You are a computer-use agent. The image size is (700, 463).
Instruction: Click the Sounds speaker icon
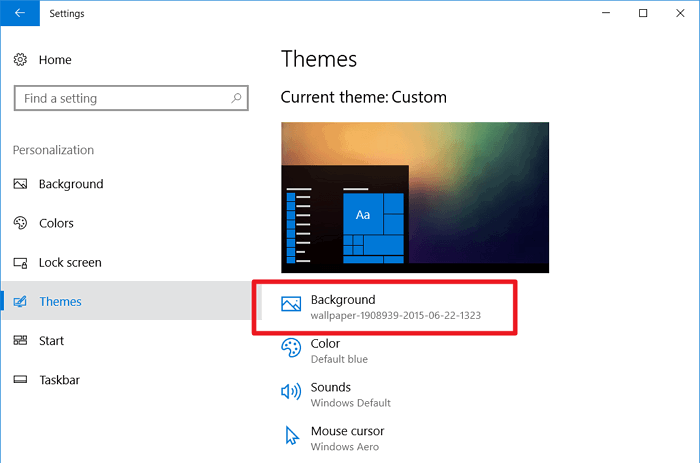point(291,392)
